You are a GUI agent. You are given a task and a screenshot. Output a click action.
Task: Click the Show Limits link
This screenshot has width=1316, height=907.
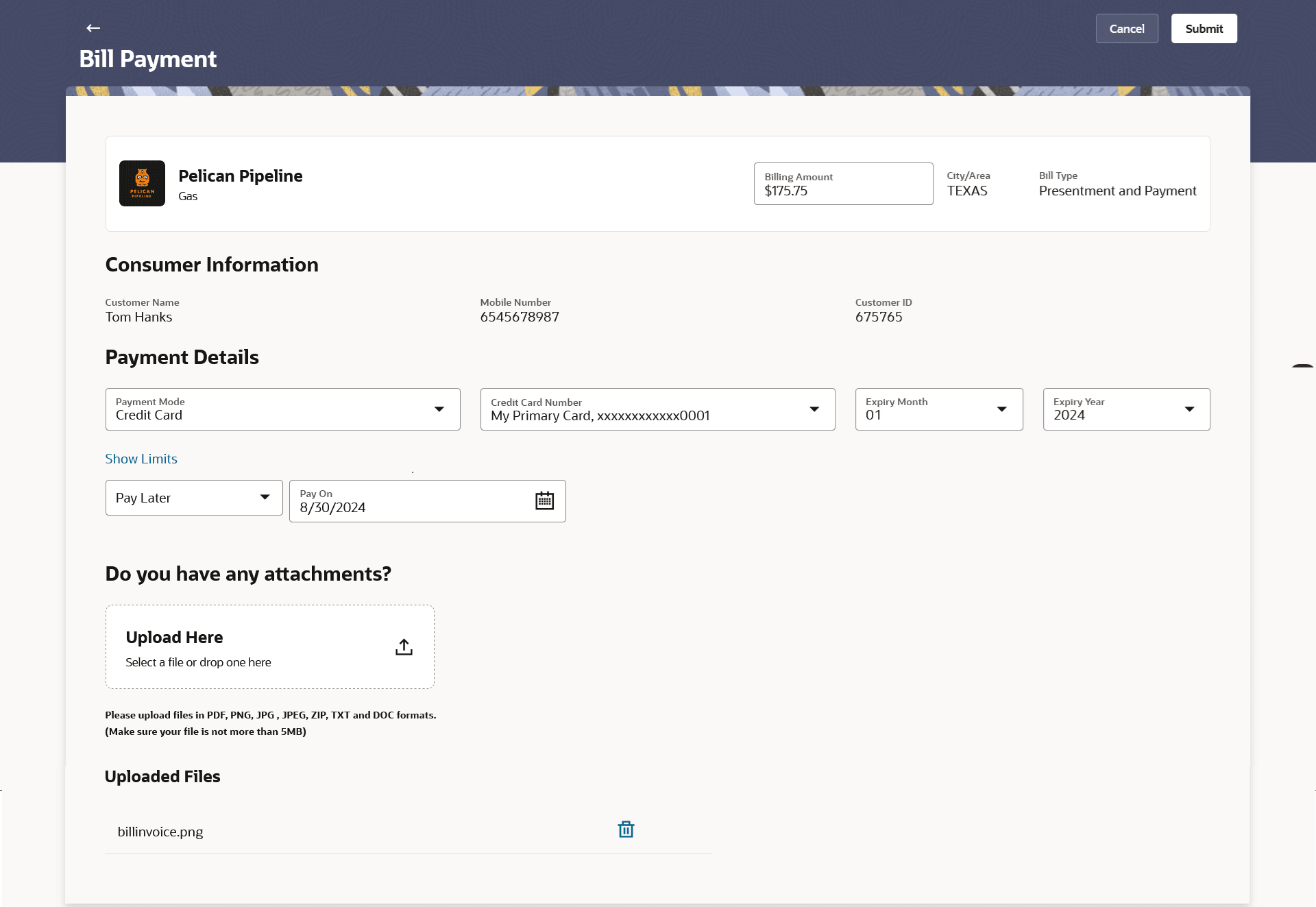[141, 459]
